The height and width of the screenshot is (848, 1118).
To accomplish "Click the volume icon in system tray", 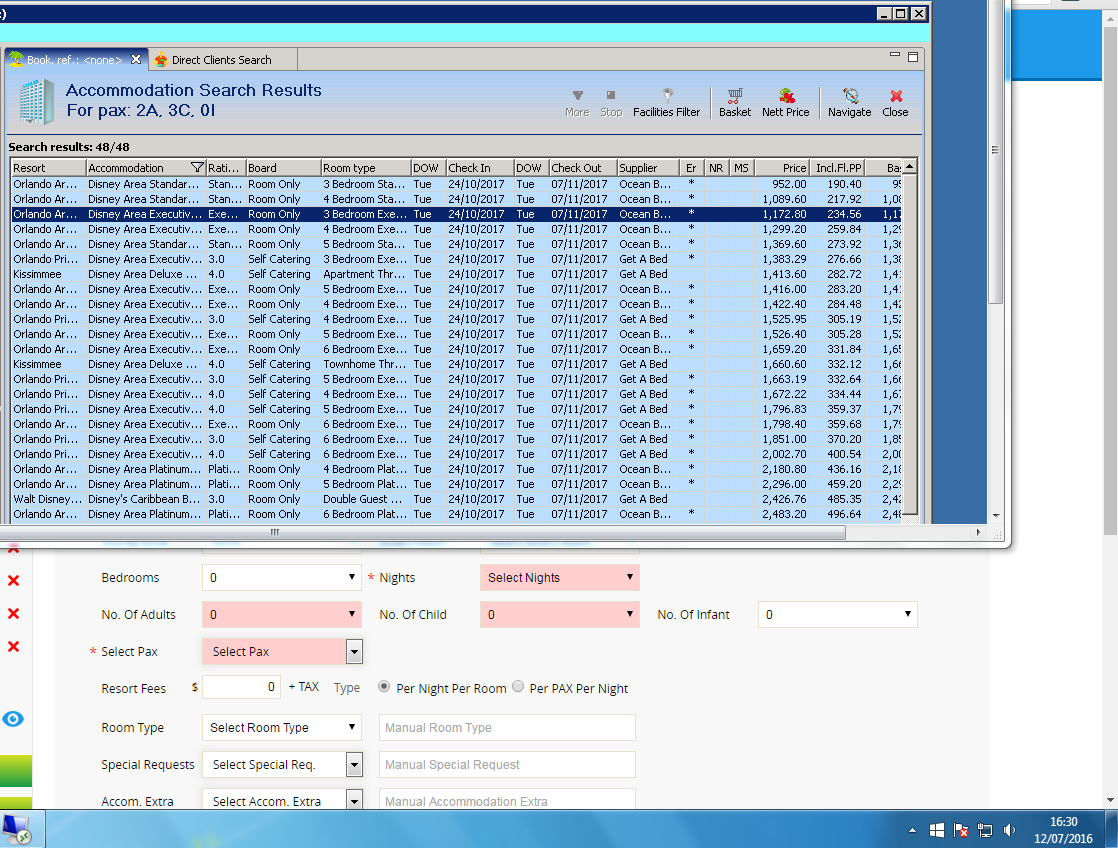I will (x=1010, y=830).
